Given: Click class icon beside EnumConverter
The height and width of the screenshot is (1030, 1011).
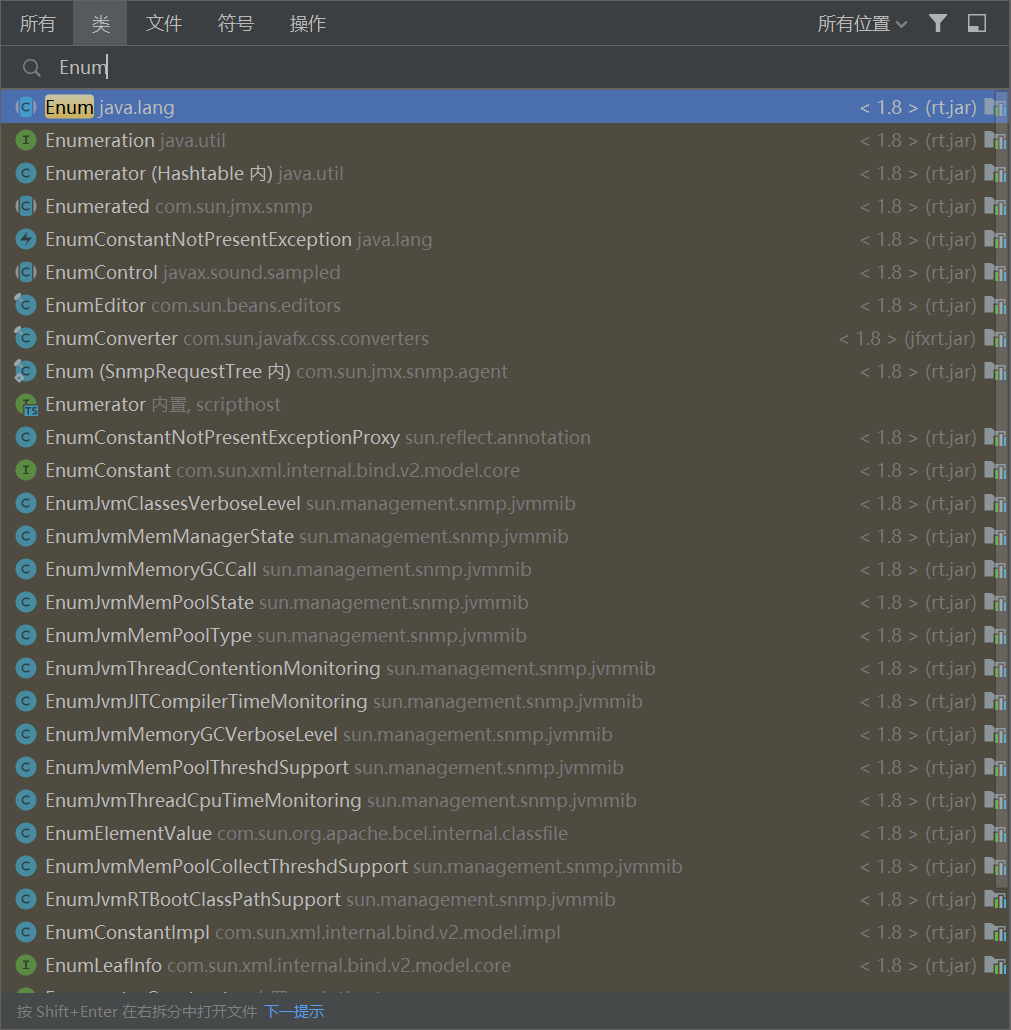Looking at the screenshot, I should (26, 338).
